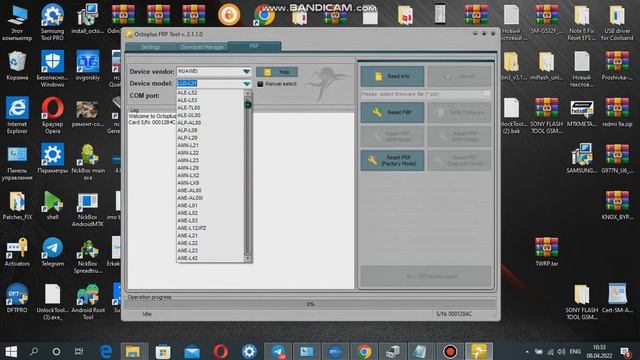Click the Operation progress bar
Image resolution: width=640 pixels, height=360 pixels.
311,304
